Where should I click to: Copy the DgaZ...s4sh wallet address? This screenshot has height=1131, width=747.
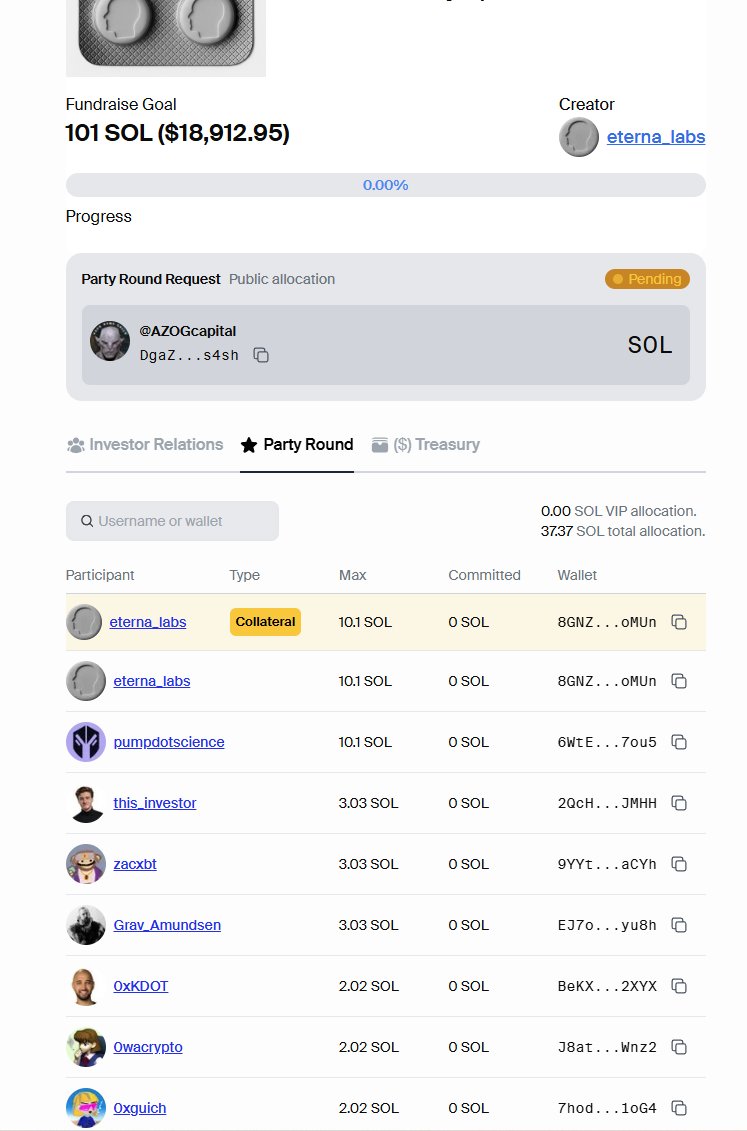tap(261, 355)
